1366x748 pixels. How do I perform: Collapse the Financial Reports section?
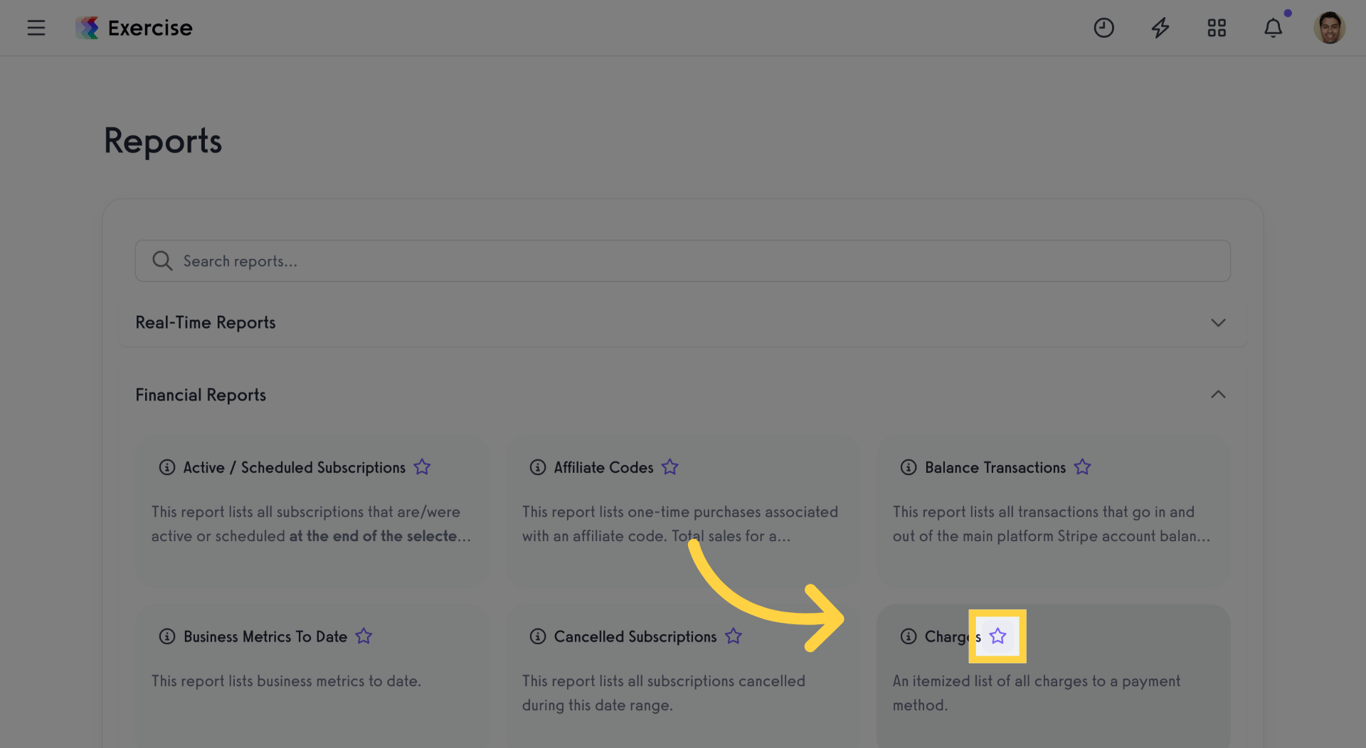[x=1218, y=394]
